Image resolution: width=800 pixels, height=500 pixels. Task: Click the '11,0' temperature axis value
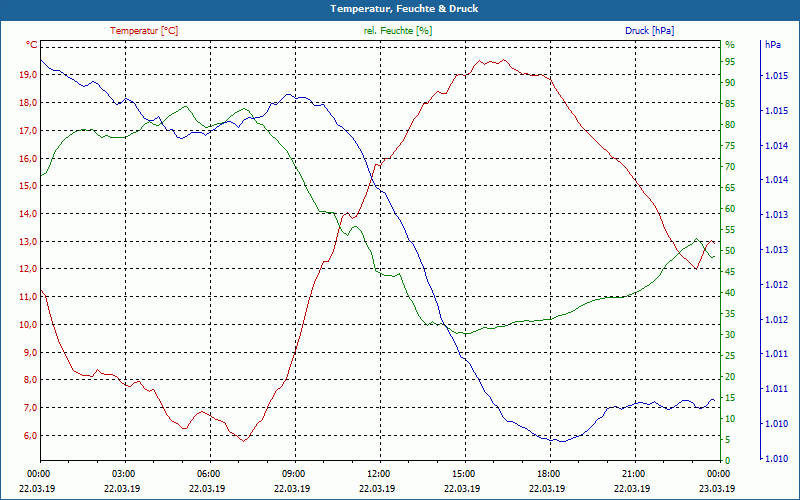[28, 297]
